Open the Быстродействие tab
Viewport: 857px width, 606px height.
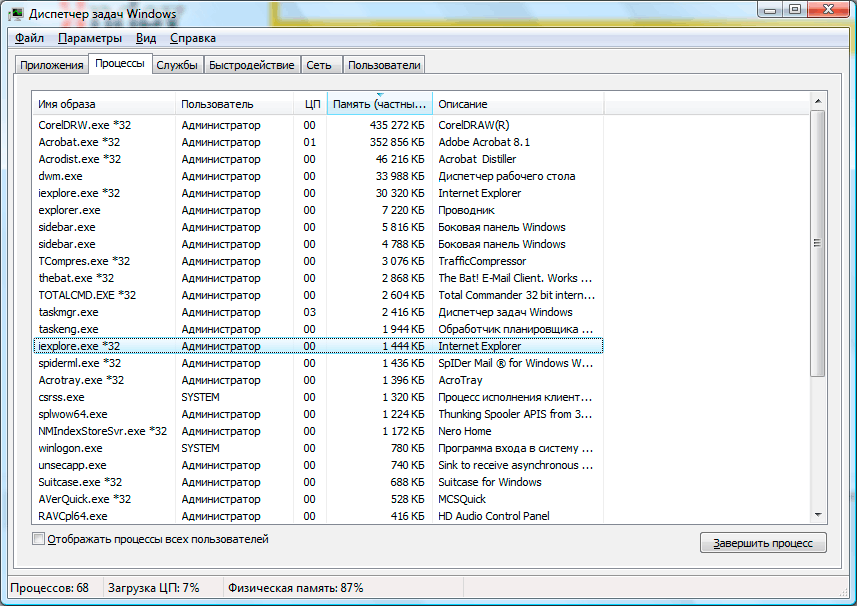click(x=251, y=65)
